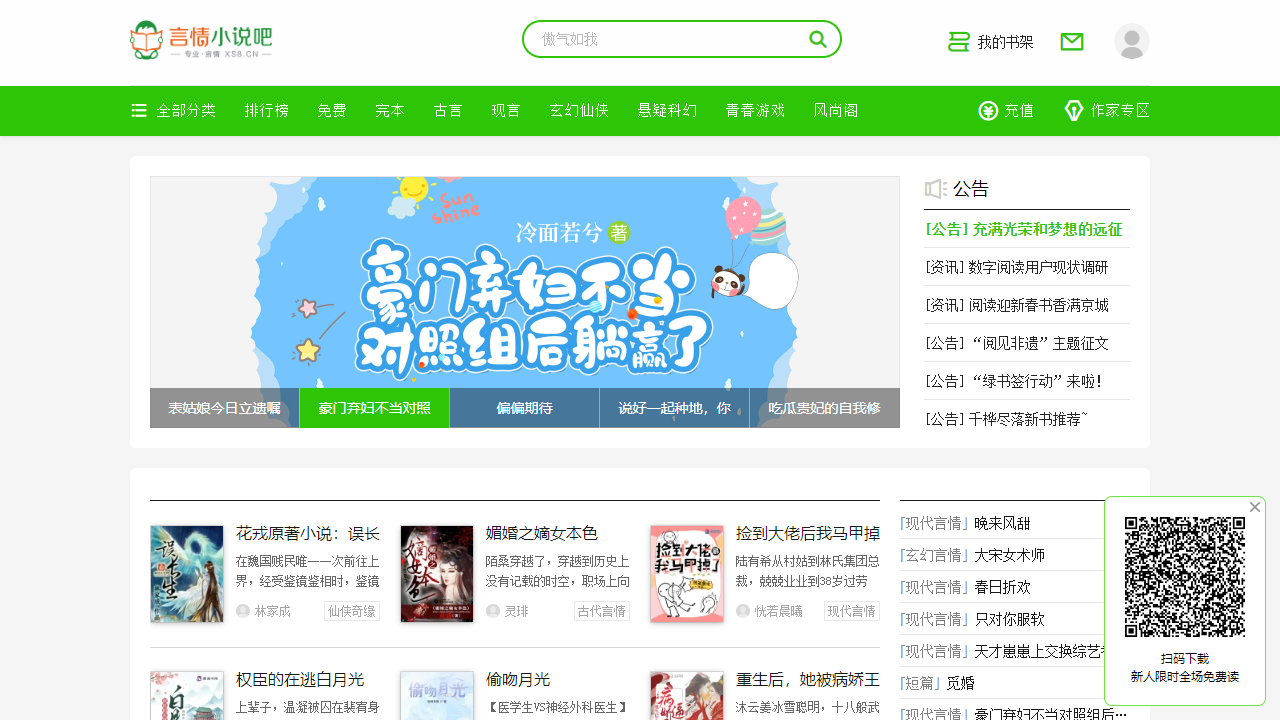Open the 排行榜 menu
The width and height of the screenshot is (1280, 720).
click(267, 111)
